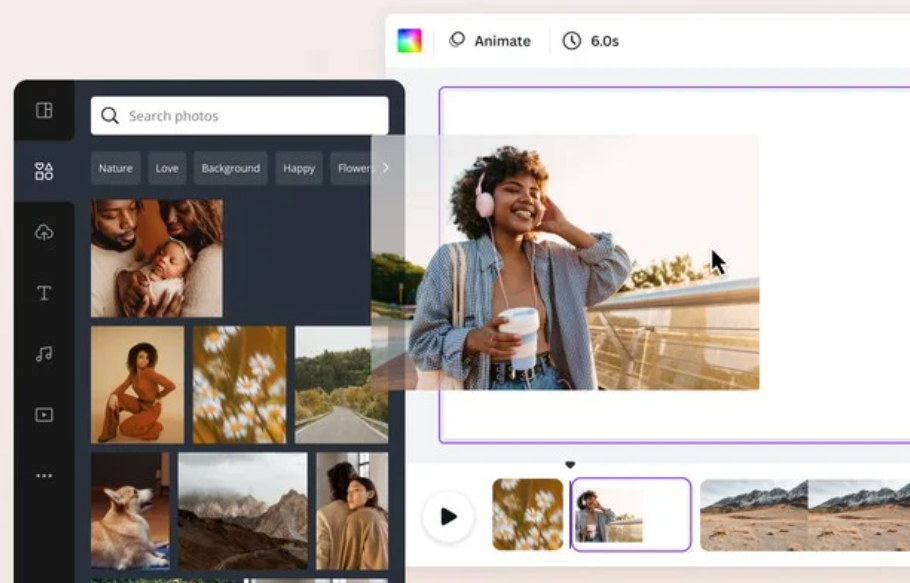Select the daisy clip in timeline
The height and width of the screenshot is (583, 910).
click(528, 515)
